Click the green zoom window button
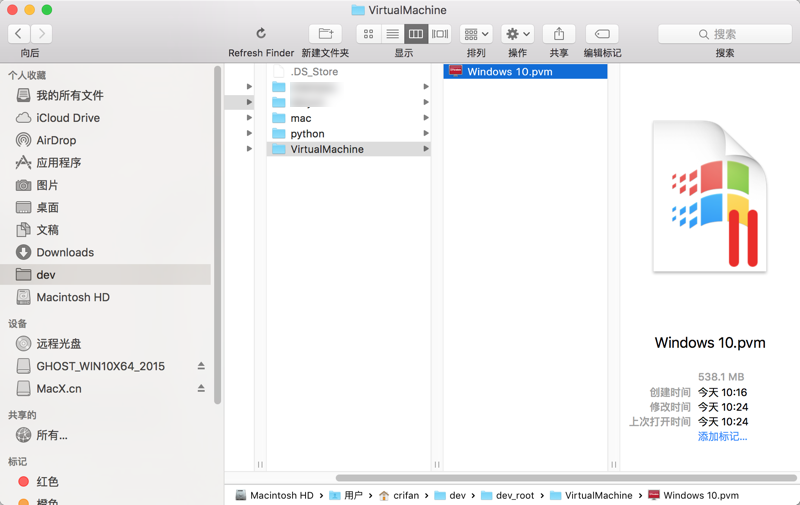 click(46, 10)
